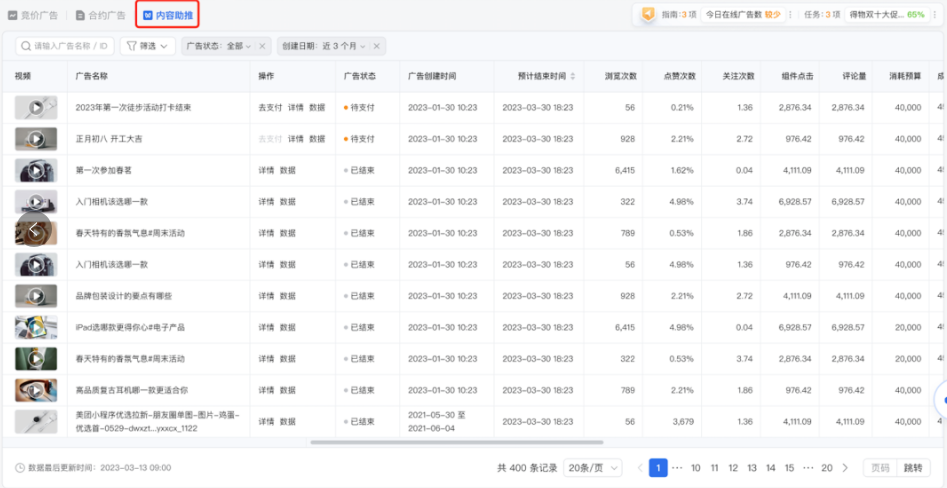Open the 筛选 filter dropdown
This screenshot has width=947, height=488.
coord(147,46)
